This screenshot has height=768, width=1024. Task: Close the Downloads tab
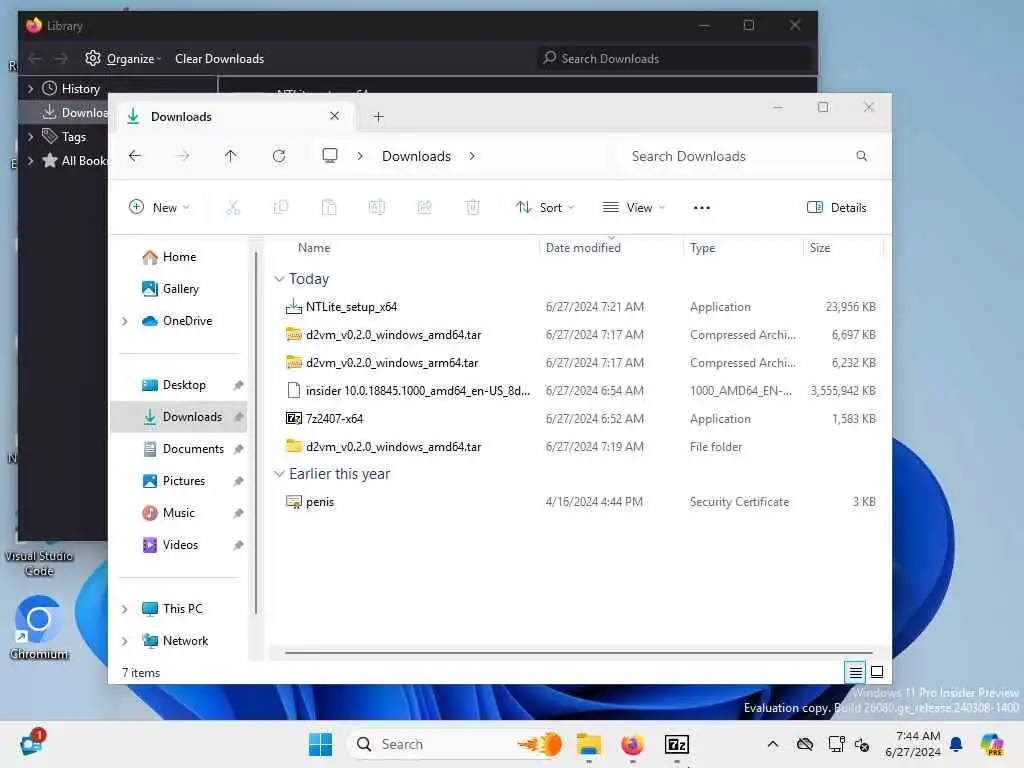pyautogui.click(x=334, y=116)
